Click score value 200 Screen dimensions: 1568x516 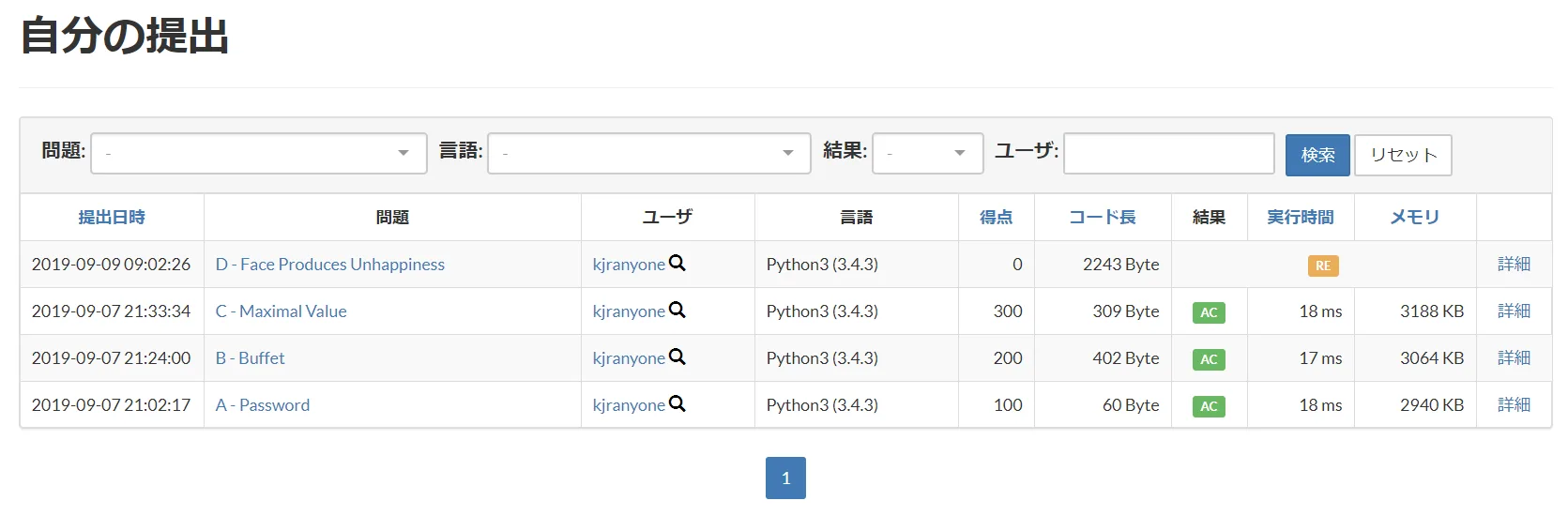point(1008,358)
